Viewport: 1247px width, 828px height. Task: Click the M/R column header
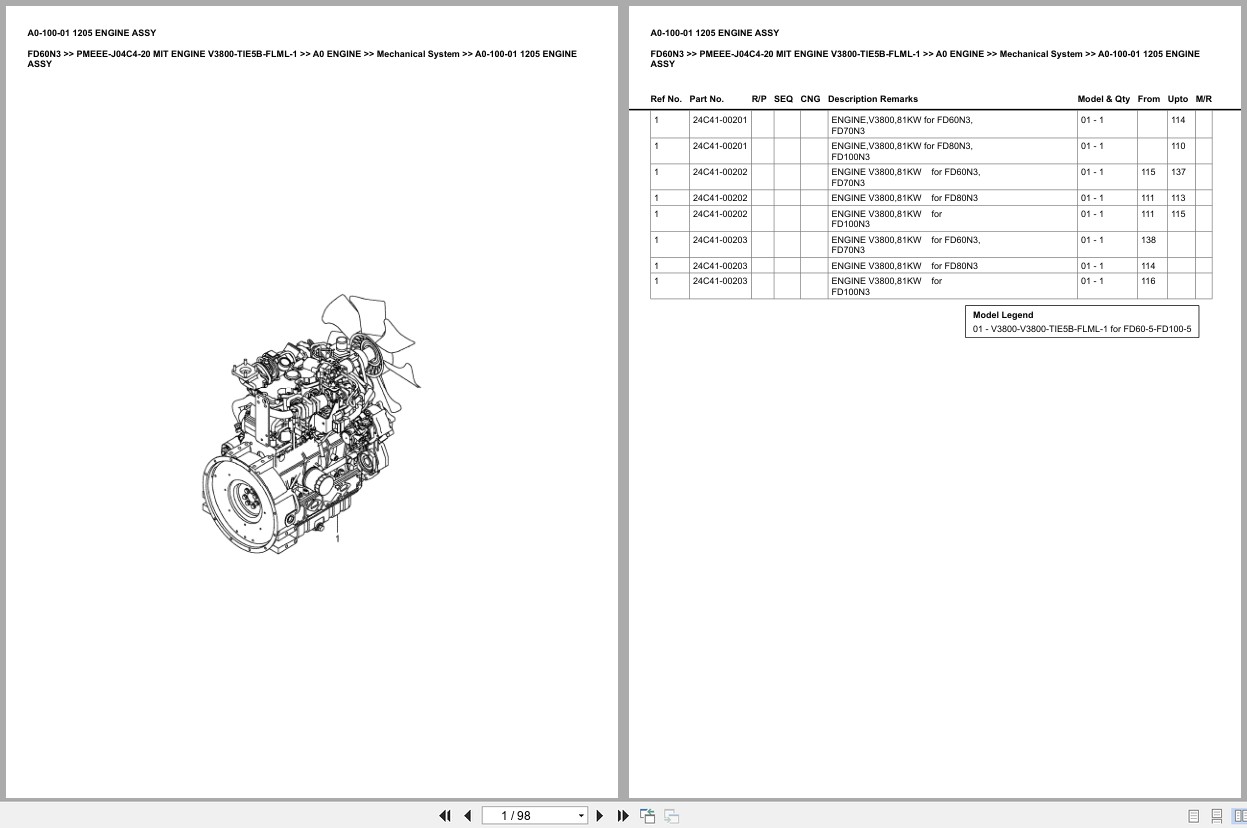coord(1204,99)
